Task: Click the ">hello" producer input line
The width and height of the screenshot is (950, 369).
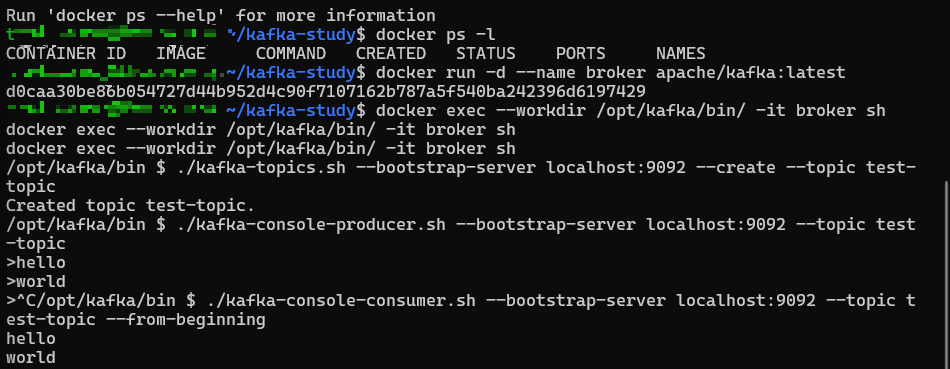Action: pos(36,262)
